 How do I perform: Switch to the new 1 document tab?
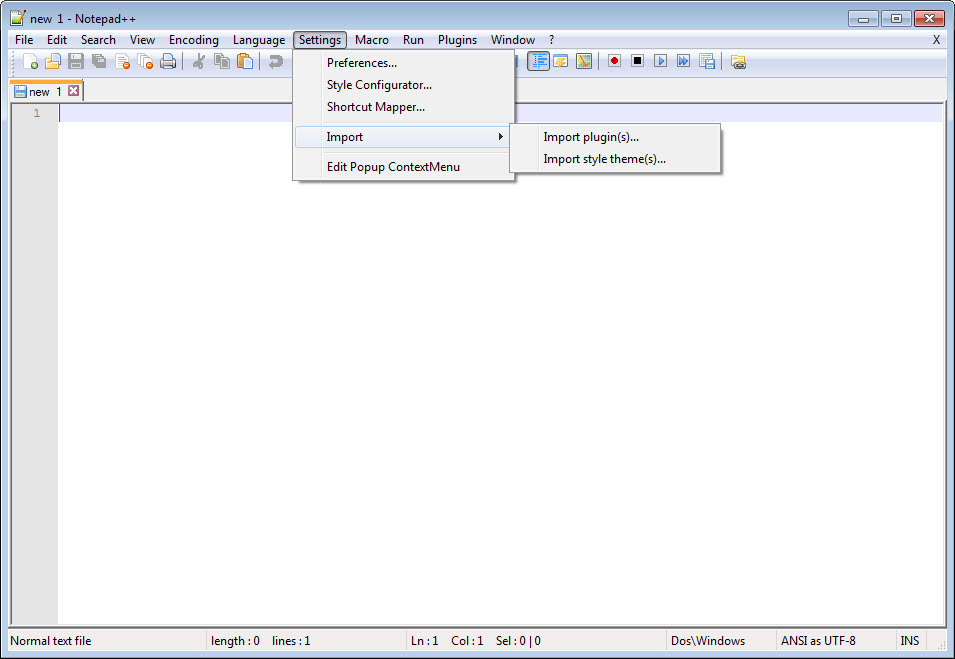pos(40,90)
